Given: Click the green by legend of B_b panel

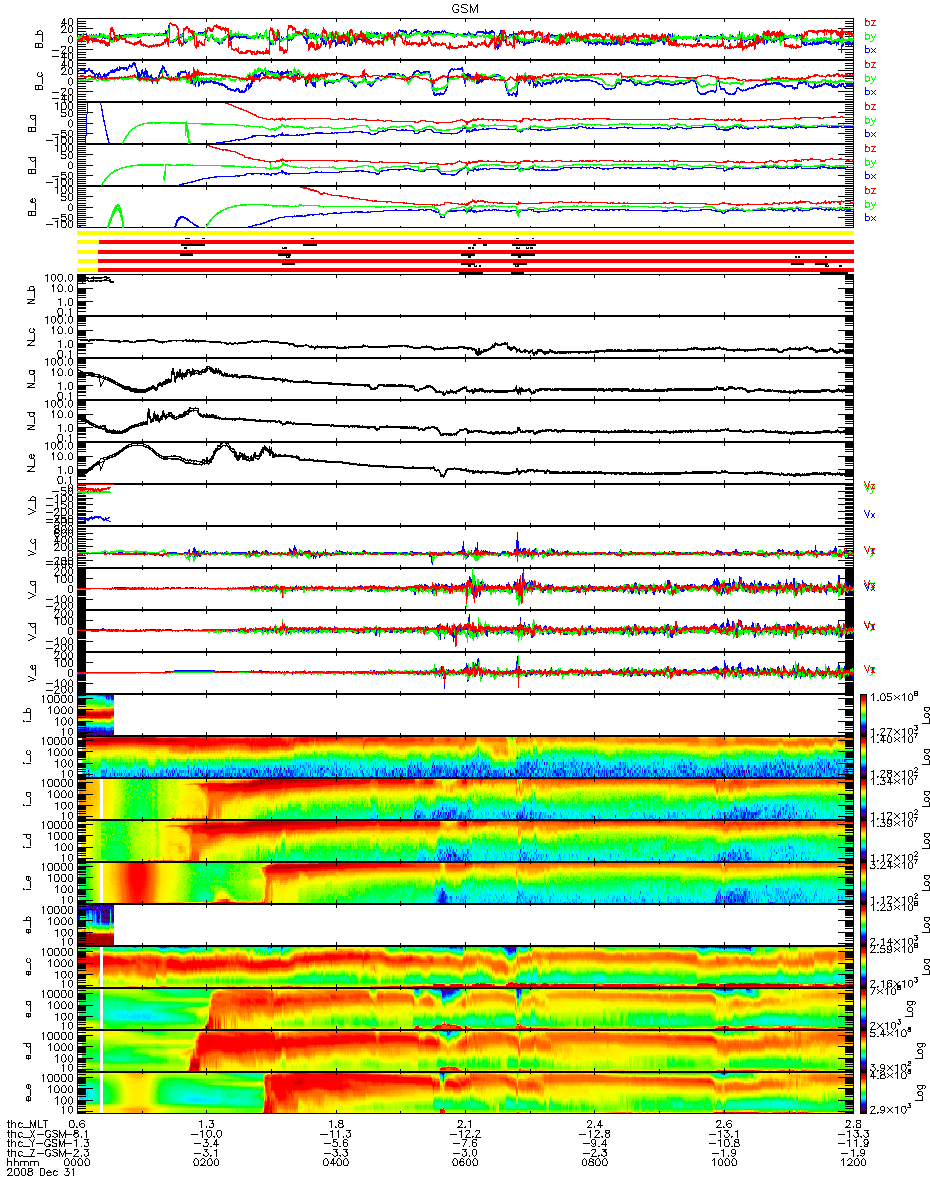Looking at the screenshot, I should (870, 36).
